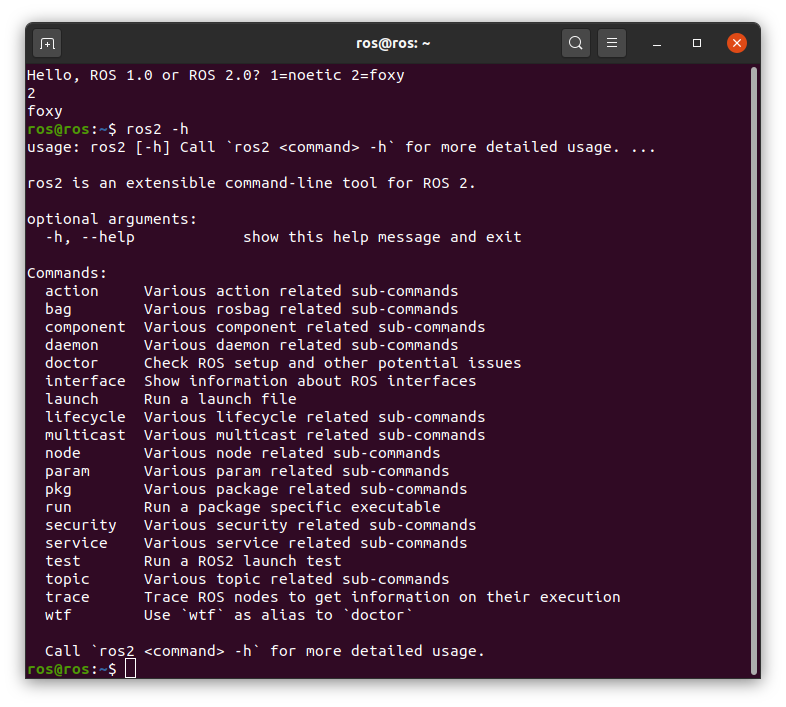The height and width of the screenshot is (707, 786).
Task: Click the 'usage: ros2 [-h]' line
Action: pyautogui.click(x=341, y=147)
